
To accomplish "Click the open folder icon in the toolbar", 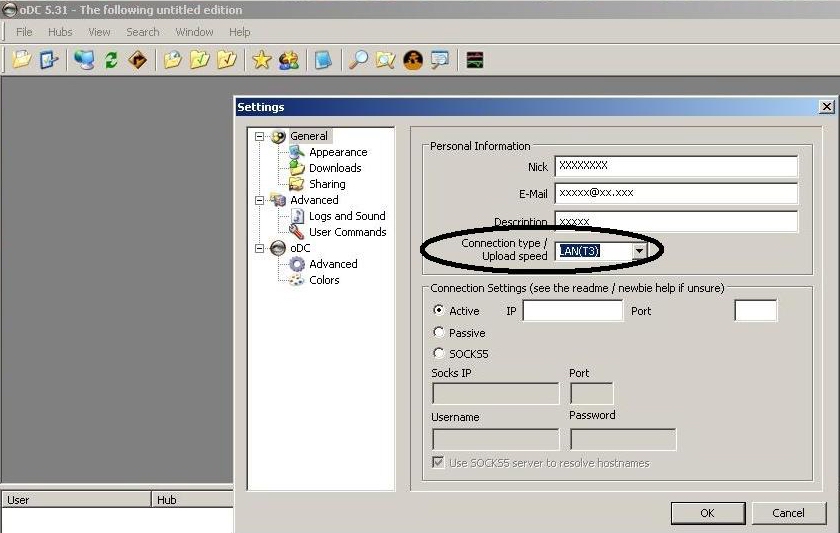I will click(x=21, y=59).
